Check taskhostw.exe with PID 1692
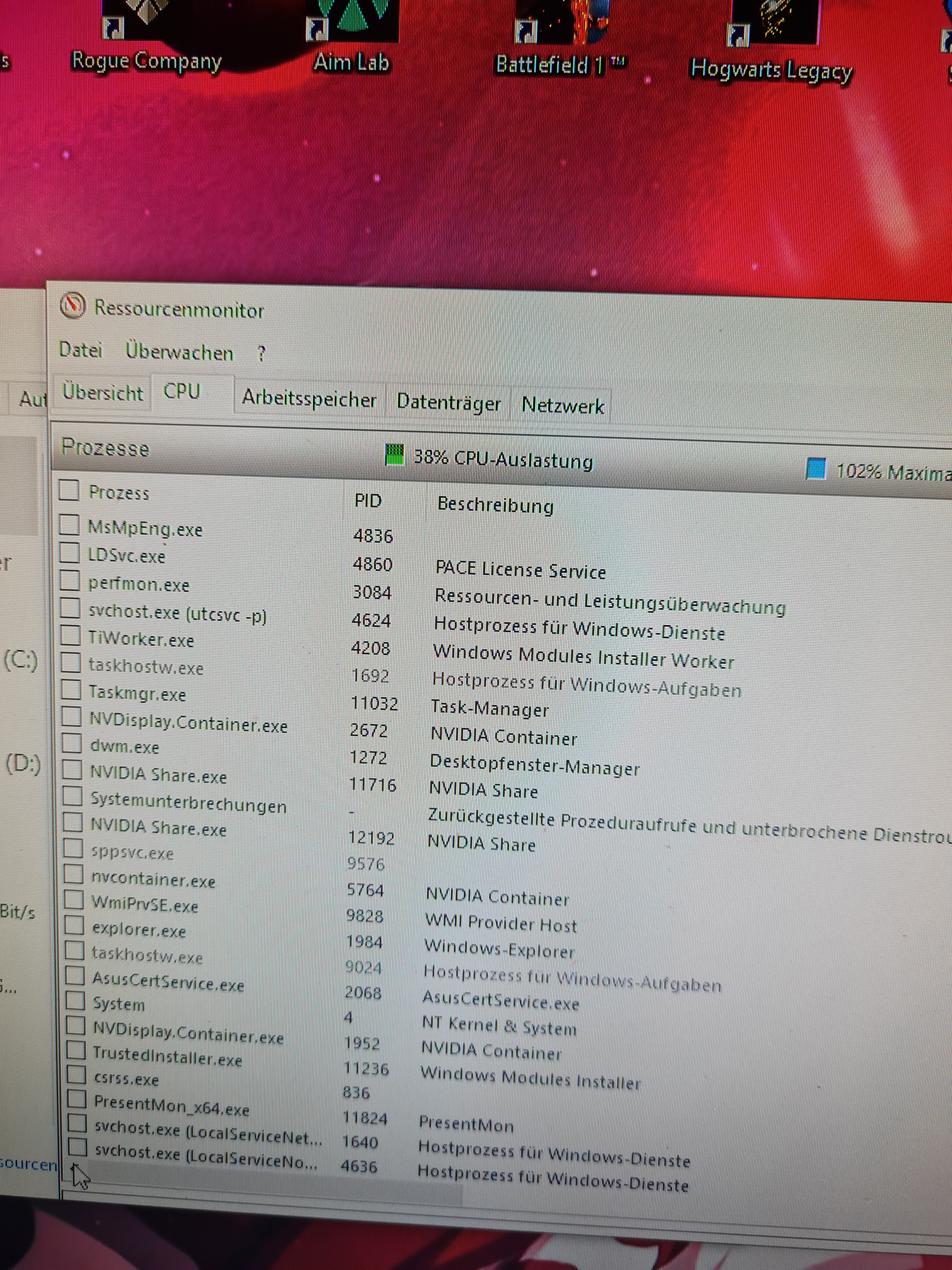 [x=71, y=662]
